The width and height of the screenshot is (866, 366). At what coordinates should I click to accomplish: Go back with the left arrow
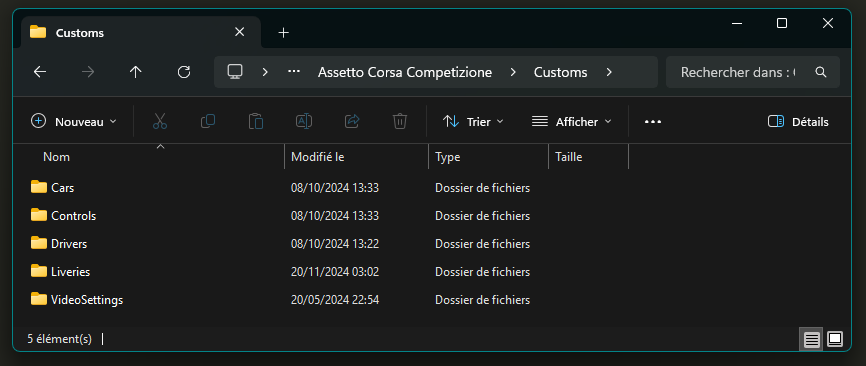pos(40,72)
